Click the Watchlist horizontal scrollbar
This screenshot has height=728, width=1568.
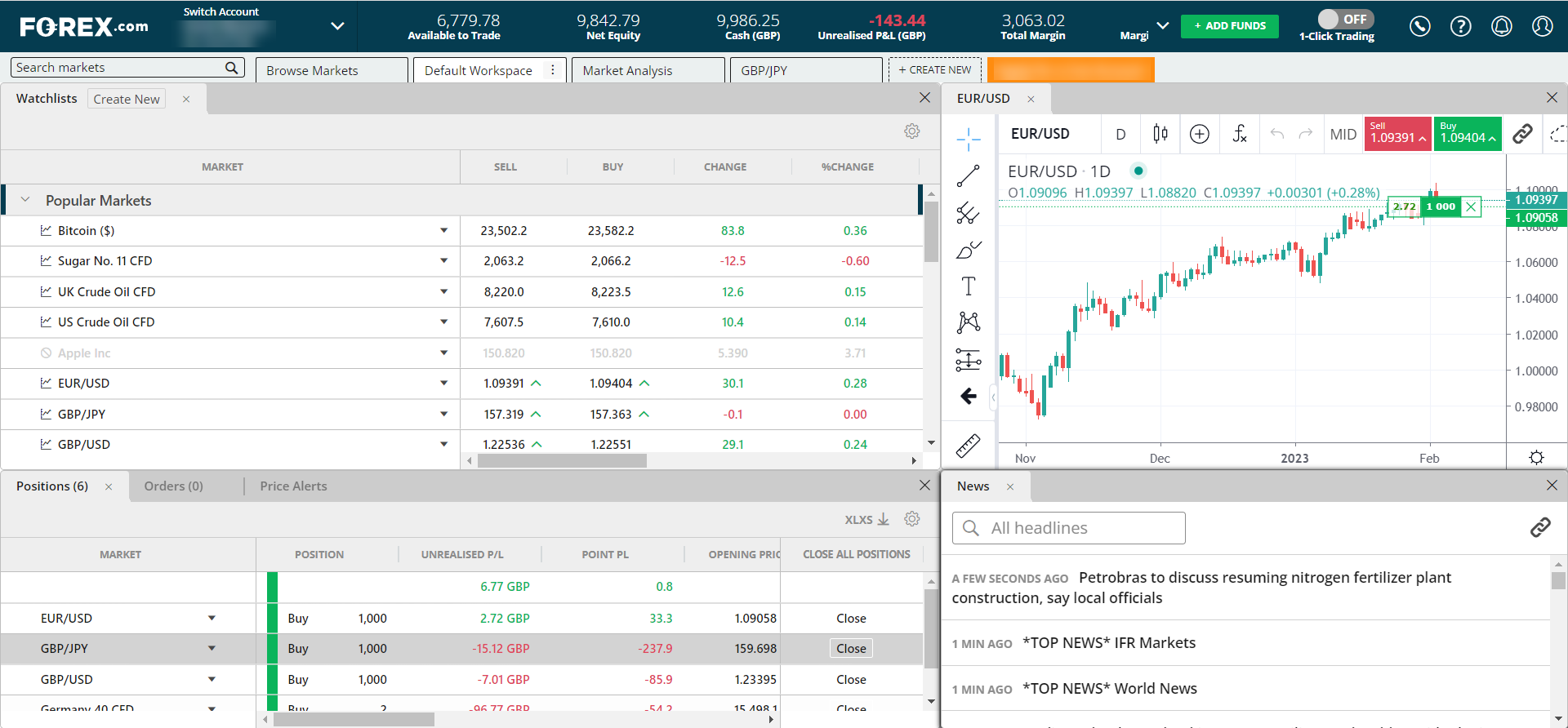point(562,461)
